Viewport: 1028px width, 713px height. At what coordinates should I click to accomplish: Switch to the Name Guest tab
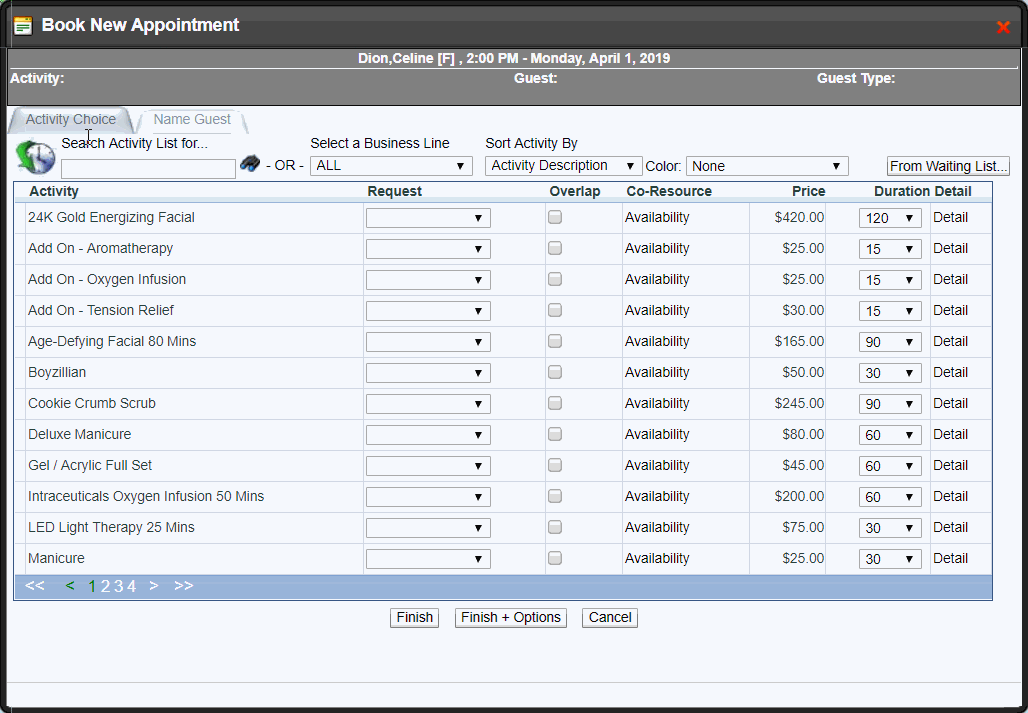point(192,120)
